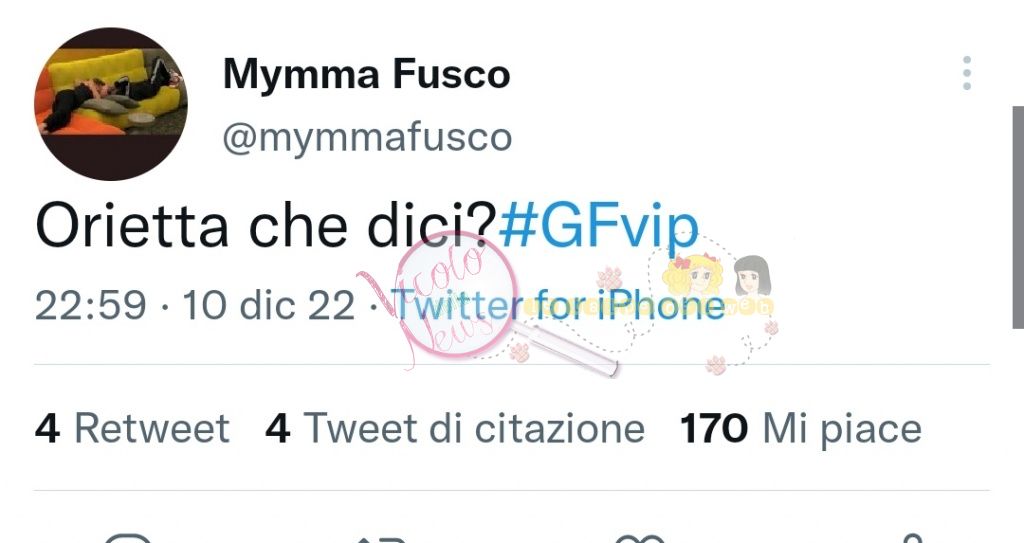Open the three-dot tweet options menu
Screen dimensions: 1024x543
click(967, 73)
